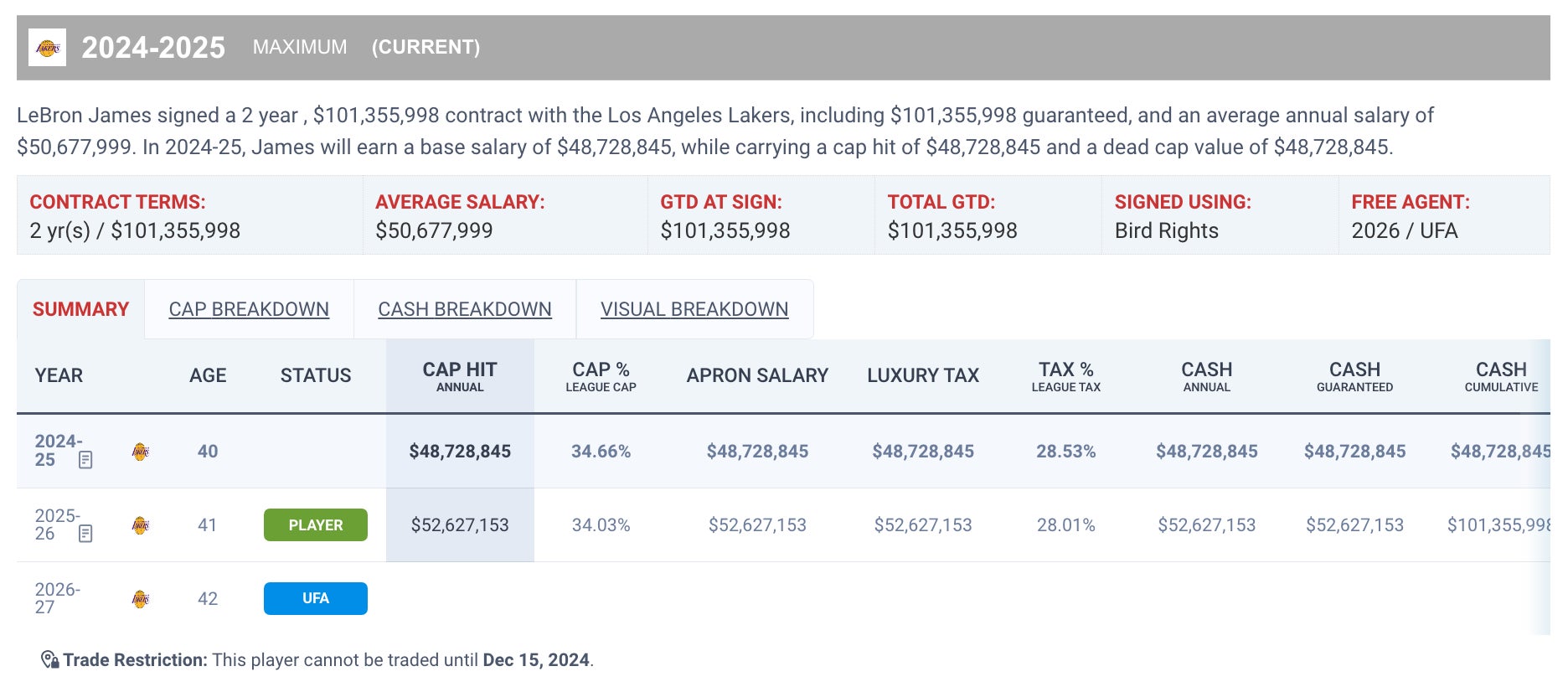Open the Cap Breakdown tab

(x=249, y=309)
